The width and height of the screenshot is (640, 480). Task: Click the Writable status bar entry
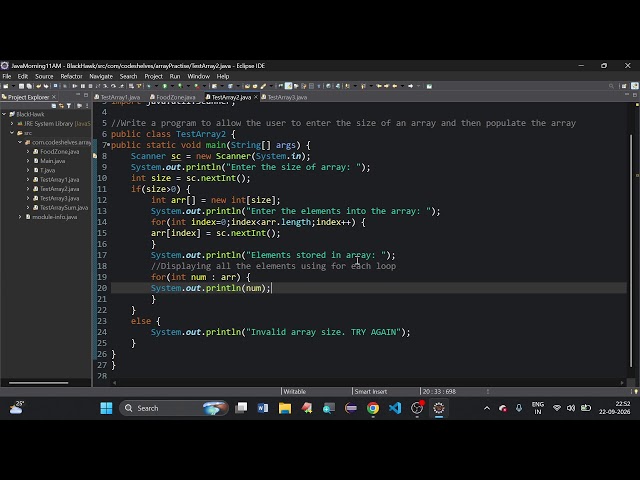coord(295,391)
